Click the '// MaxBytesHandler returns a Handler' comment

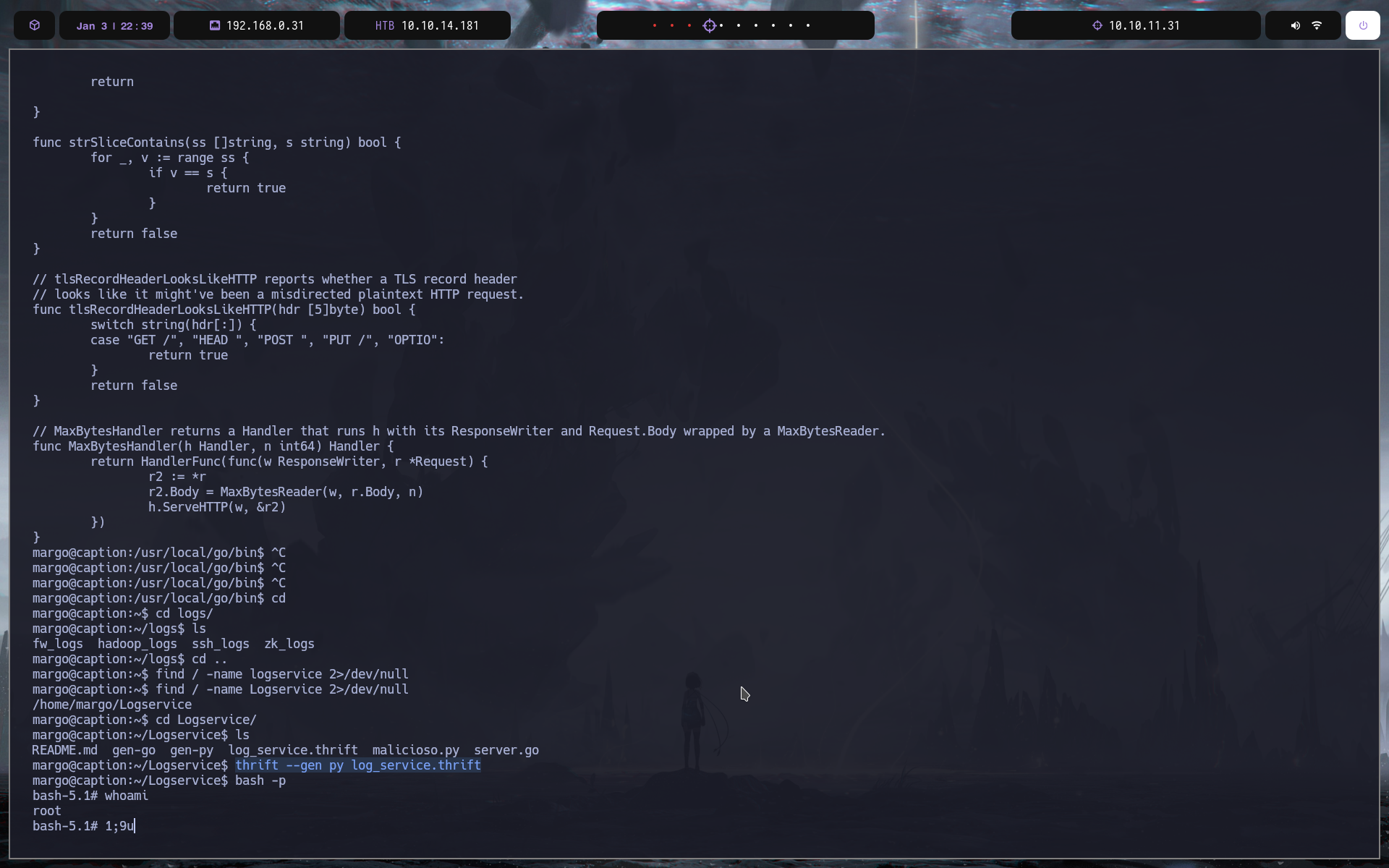click(x=459, y=431)
